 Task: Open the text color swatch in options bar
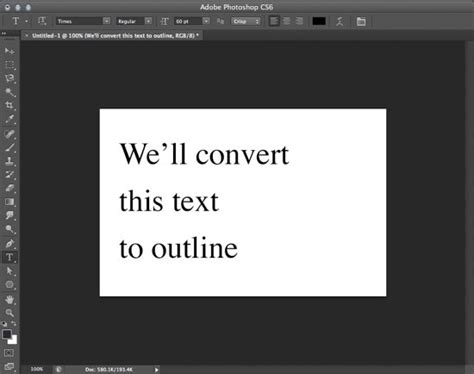click(x=319, y=21)
